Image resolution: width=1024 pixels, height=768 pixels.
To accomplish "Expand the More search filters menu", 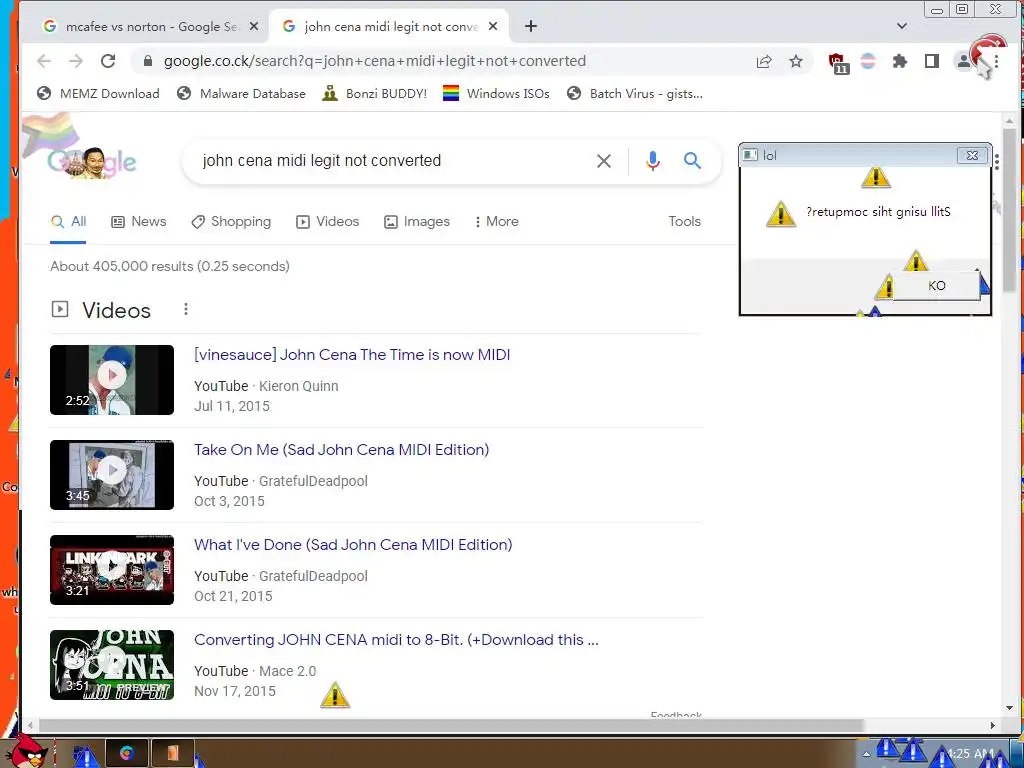I will pyautogui.click(x=496, y=221).
